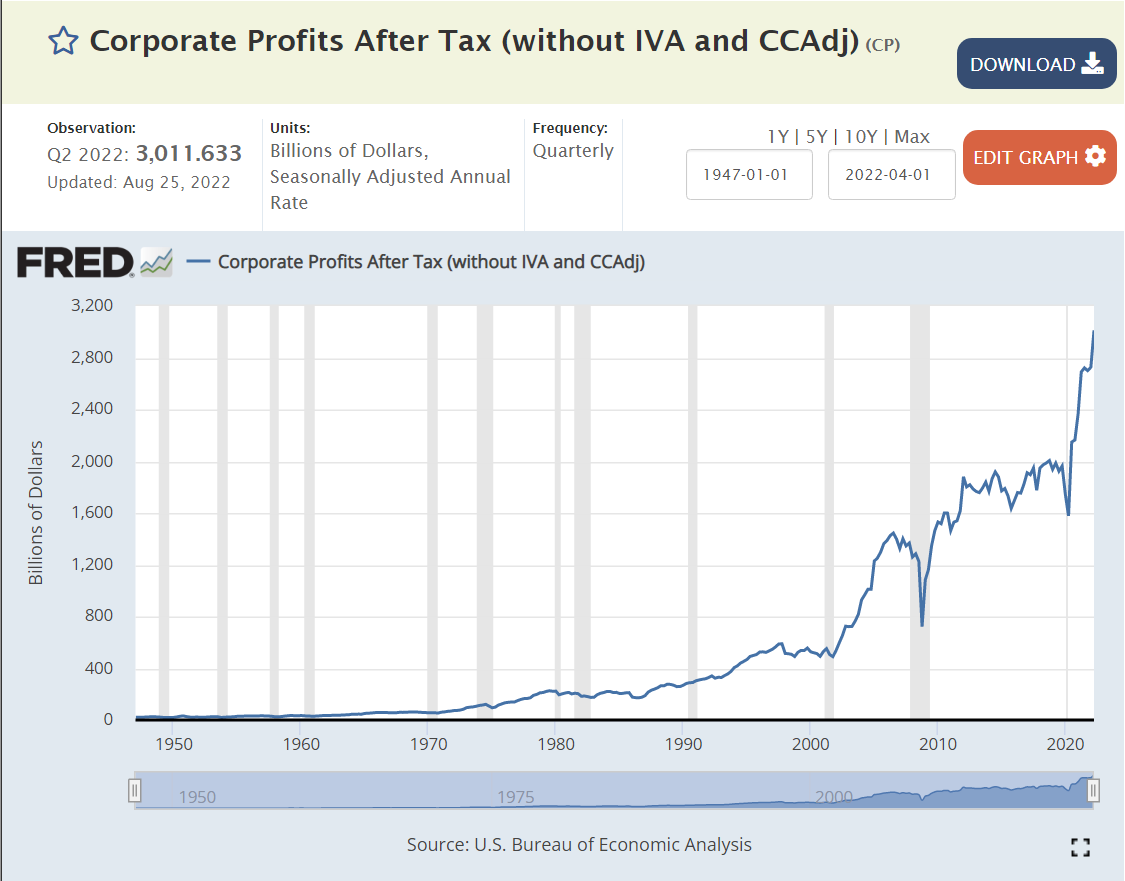Click the favorite star icon beside title

pos(63,41)
